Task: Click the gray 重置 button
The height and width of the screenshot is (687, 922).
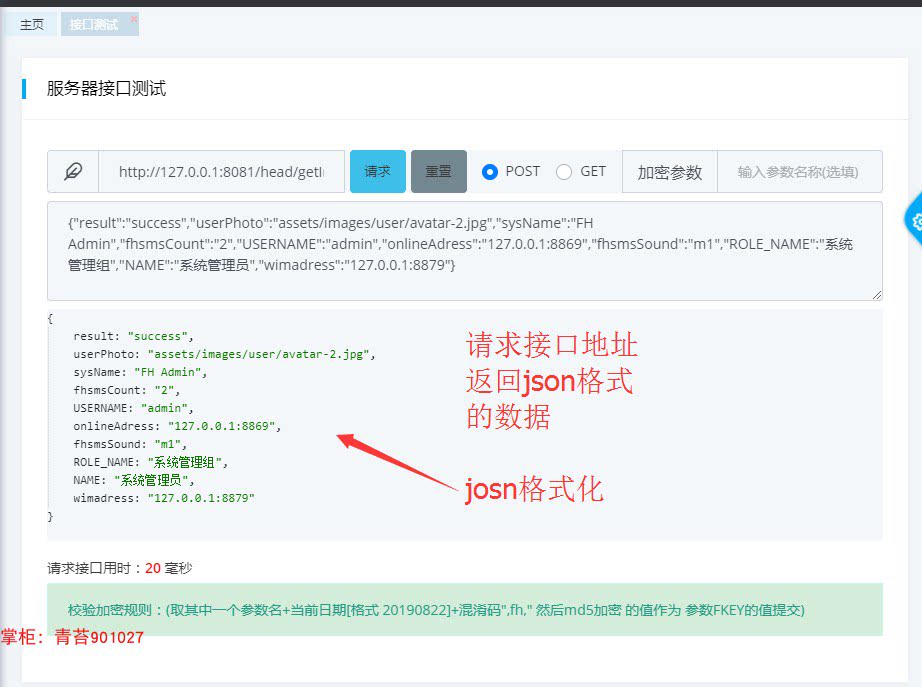Action: click(x=439, y=171)
